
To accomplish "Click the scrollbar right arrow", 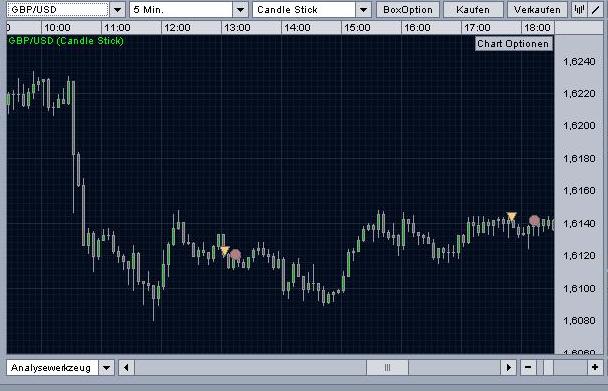I will (508, 367).
